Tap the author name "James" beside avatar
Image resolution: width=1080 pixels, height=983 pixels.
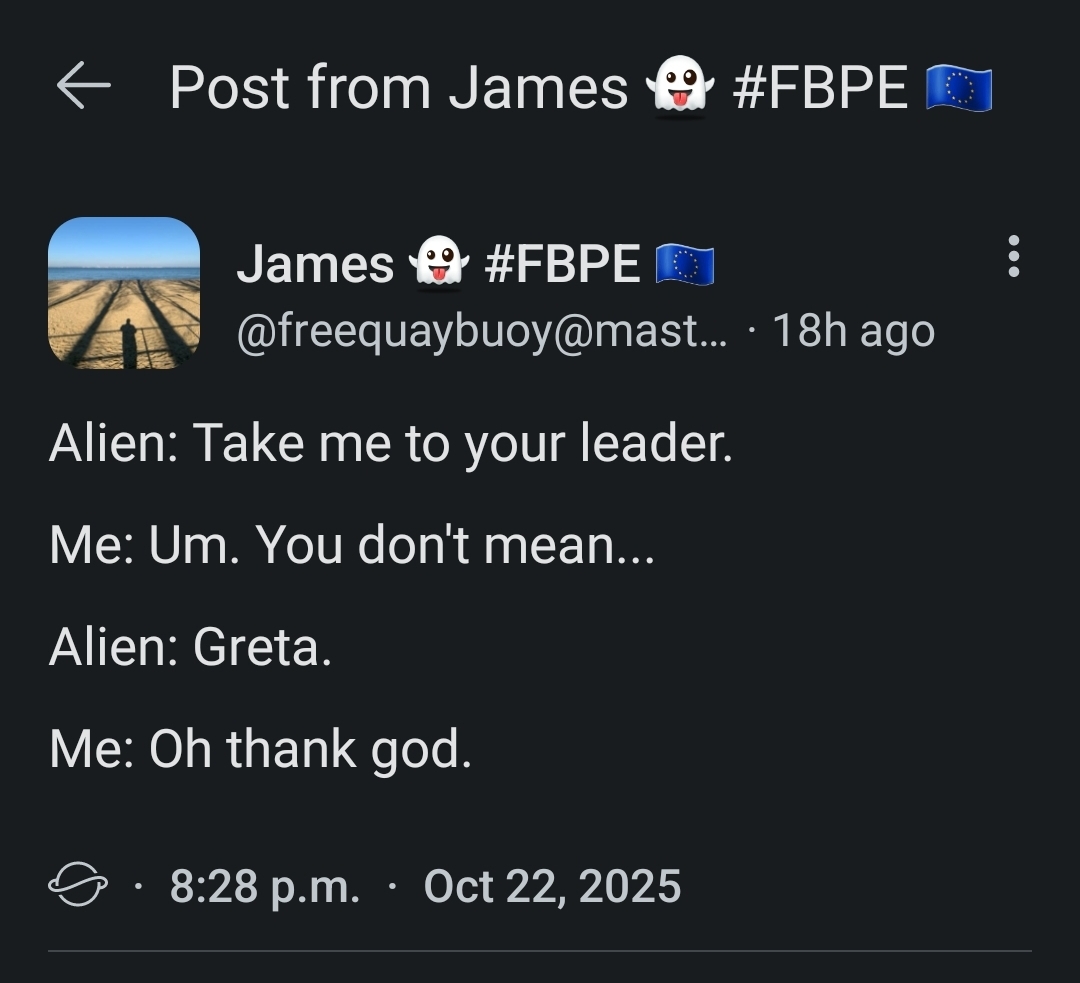click(315, 265)
